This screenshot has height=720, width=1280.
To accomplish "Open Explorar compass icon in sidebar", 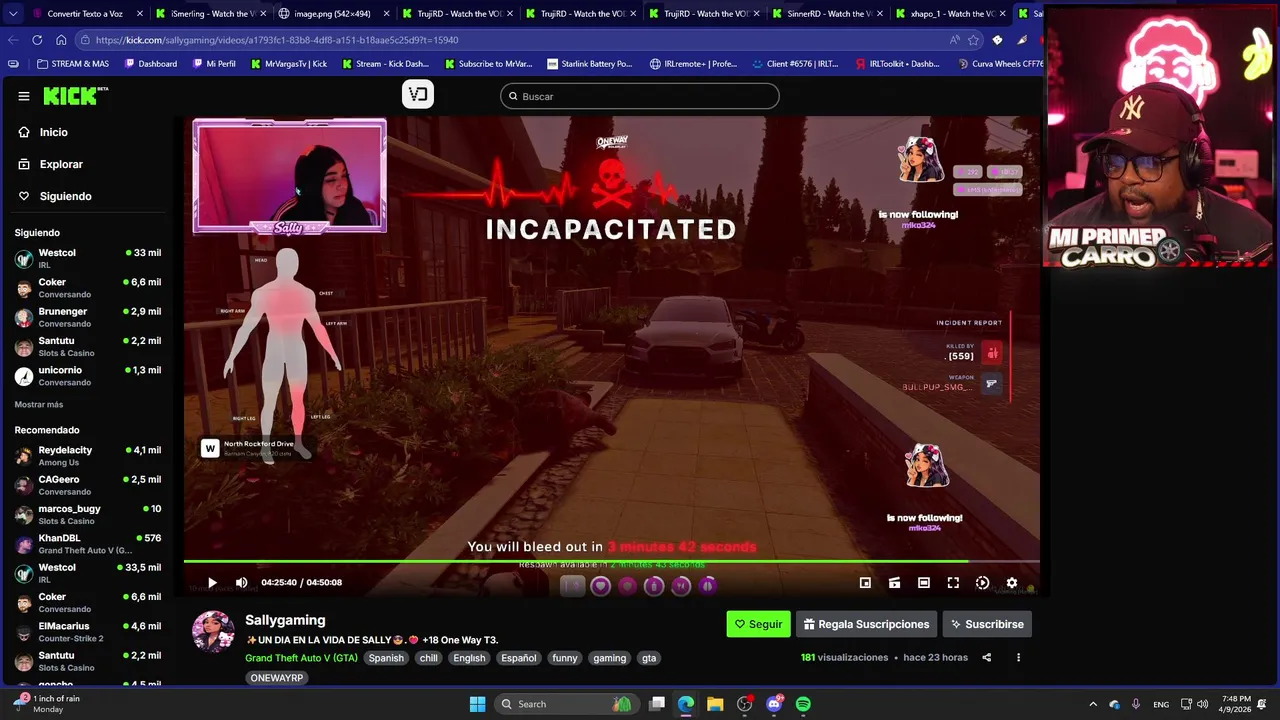I will 24,164.
